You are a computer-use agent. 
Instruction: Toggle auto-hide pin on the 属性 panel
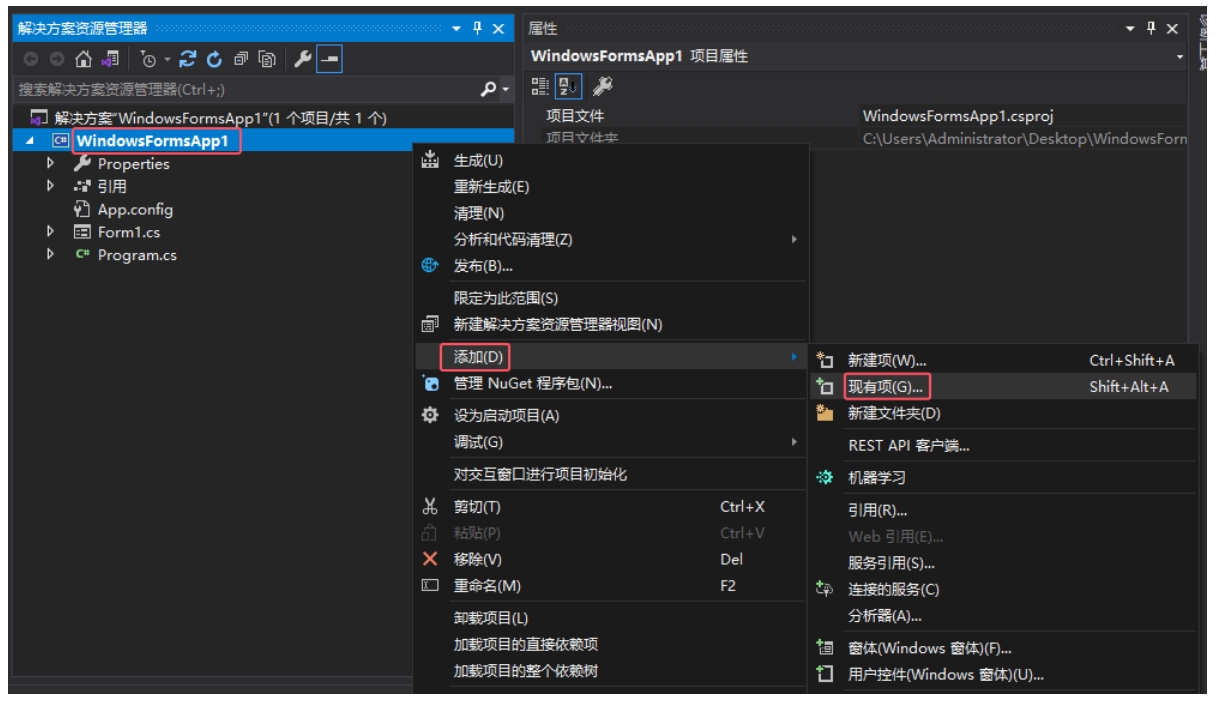click(1152, 28)
